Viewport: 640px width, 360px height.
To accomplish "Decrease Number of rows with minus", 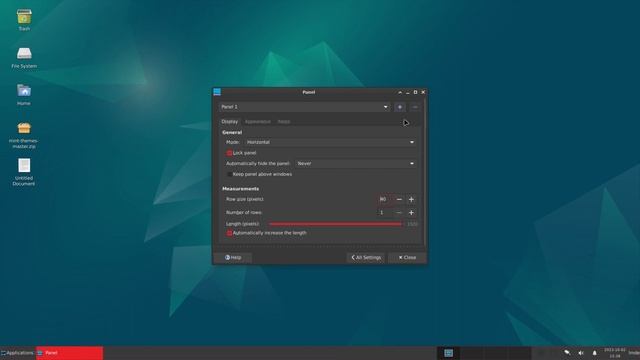I will coord(399,213).
